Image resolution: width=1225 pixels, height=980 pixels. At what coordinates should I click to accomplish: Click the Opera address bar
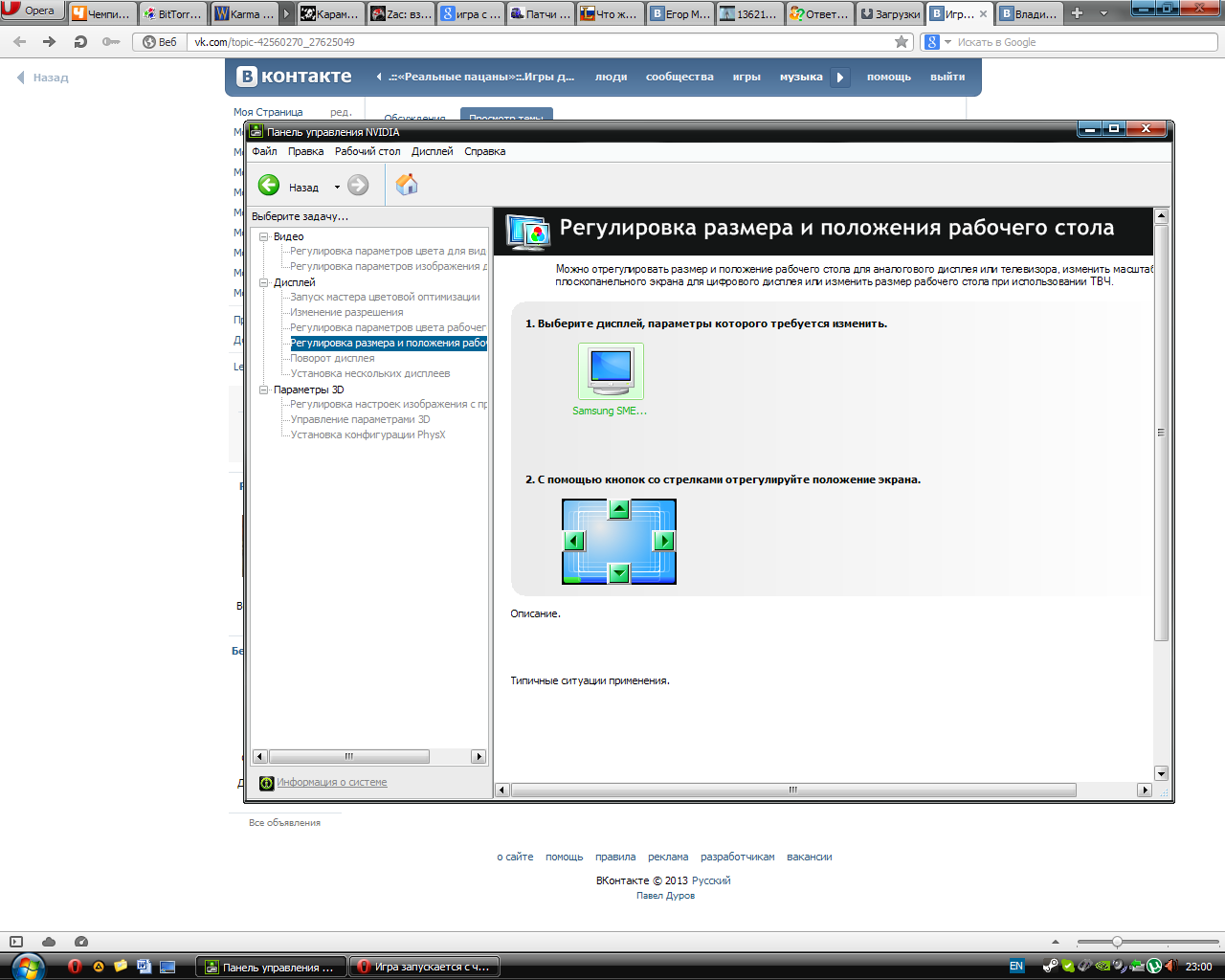click(541, 42)
